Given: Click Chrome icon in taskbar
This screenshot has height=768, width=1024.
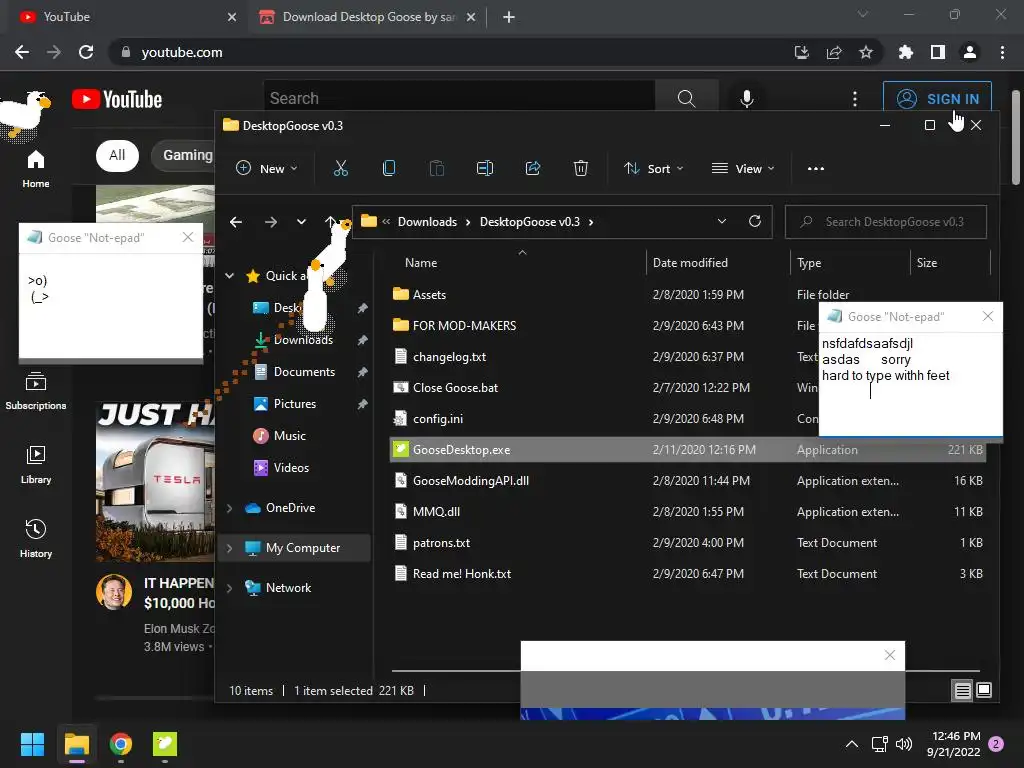Looking at the screenshot, I should click(121, 744).
